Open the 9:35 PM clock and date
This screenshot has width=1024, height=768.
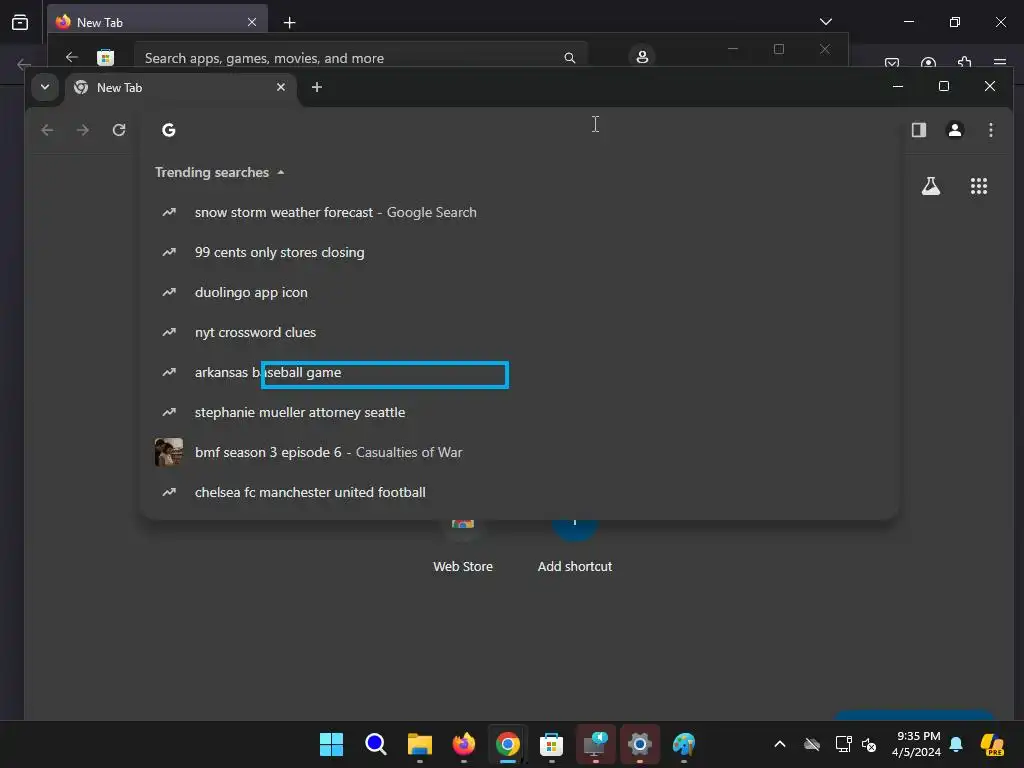917,744
